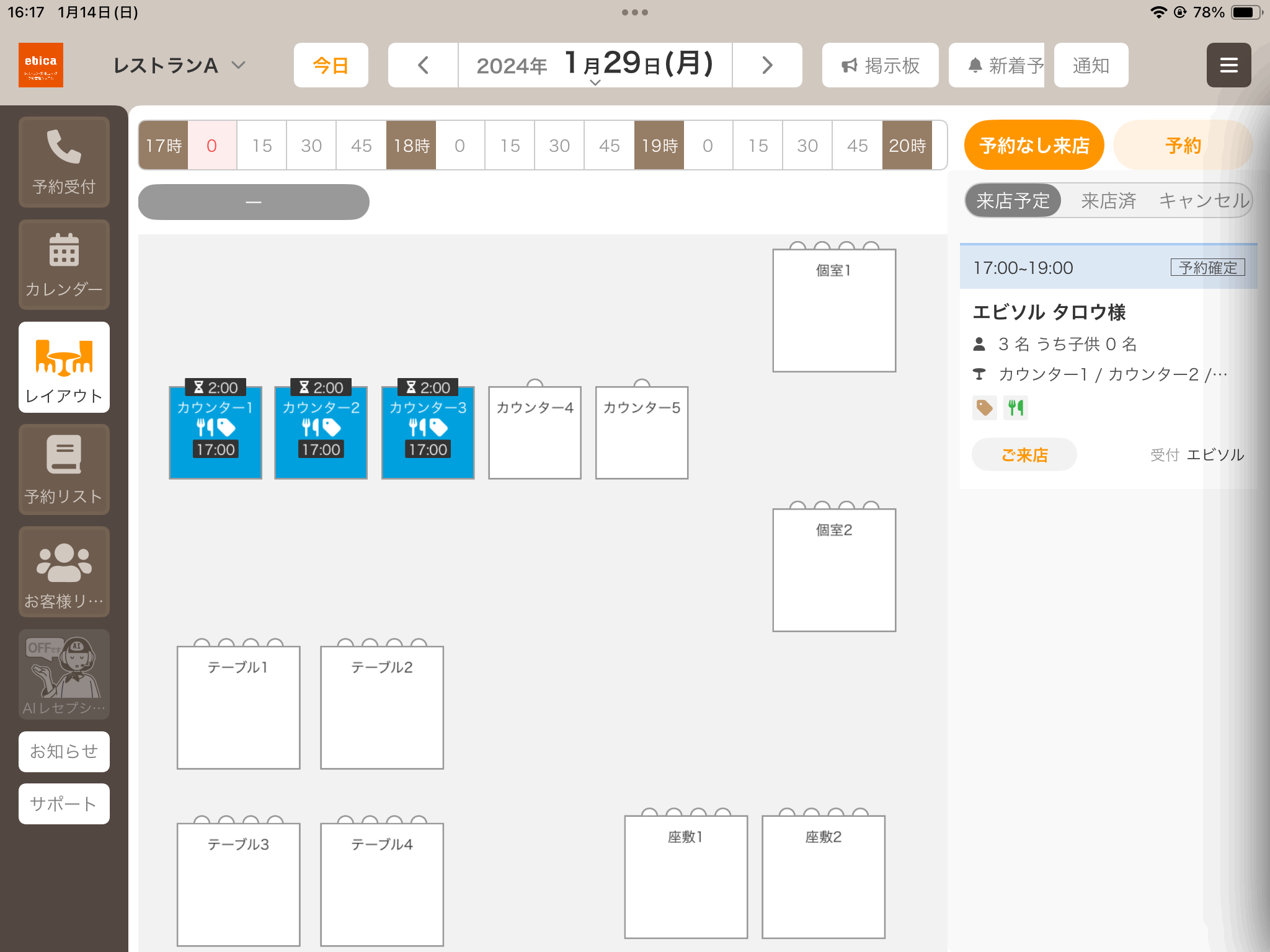Select room 個室2
Image resolution: width=1270 pixels, height=952 pixels.
[834, 570]
